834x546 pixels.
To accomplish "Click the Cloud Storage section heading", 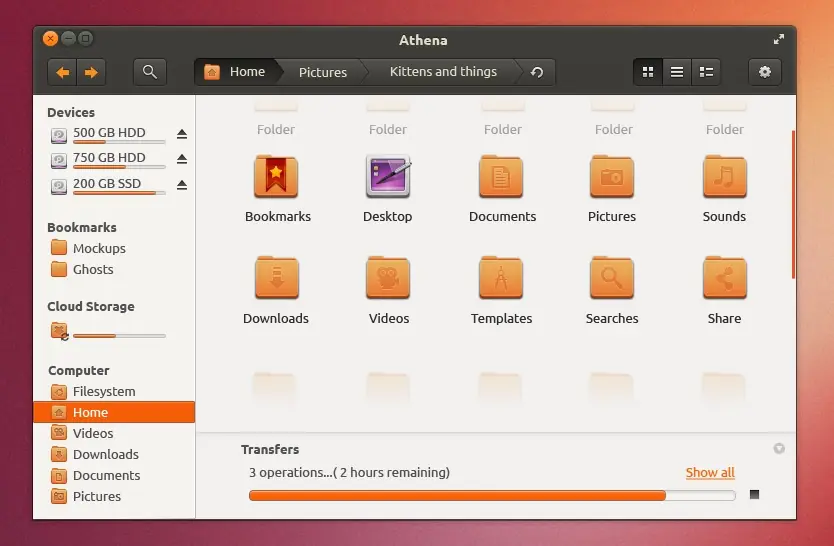I will click(x=91, y=307).
